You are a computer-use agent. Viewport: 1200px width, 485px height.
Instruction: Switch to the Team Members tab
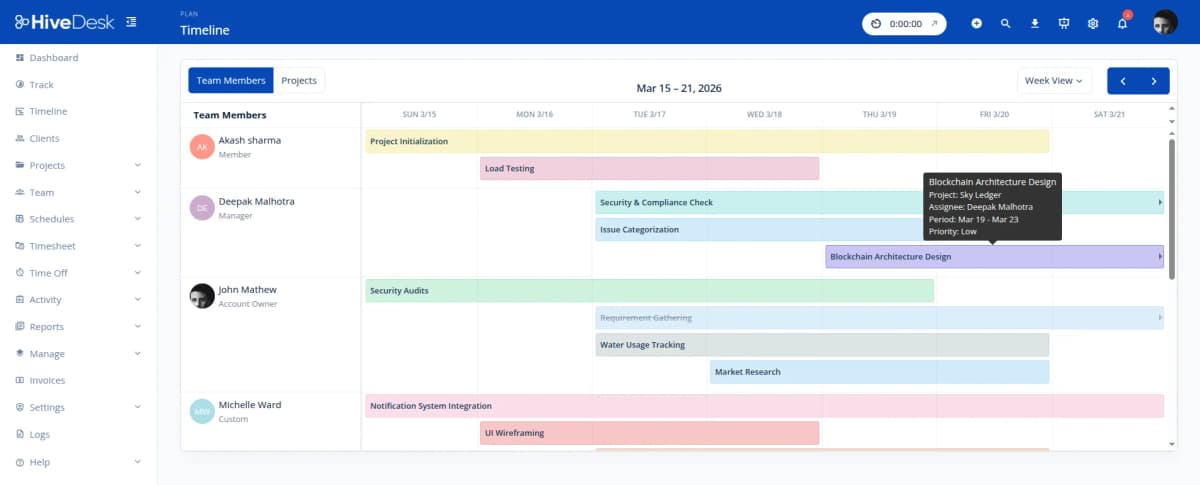[x=231, y=81]
